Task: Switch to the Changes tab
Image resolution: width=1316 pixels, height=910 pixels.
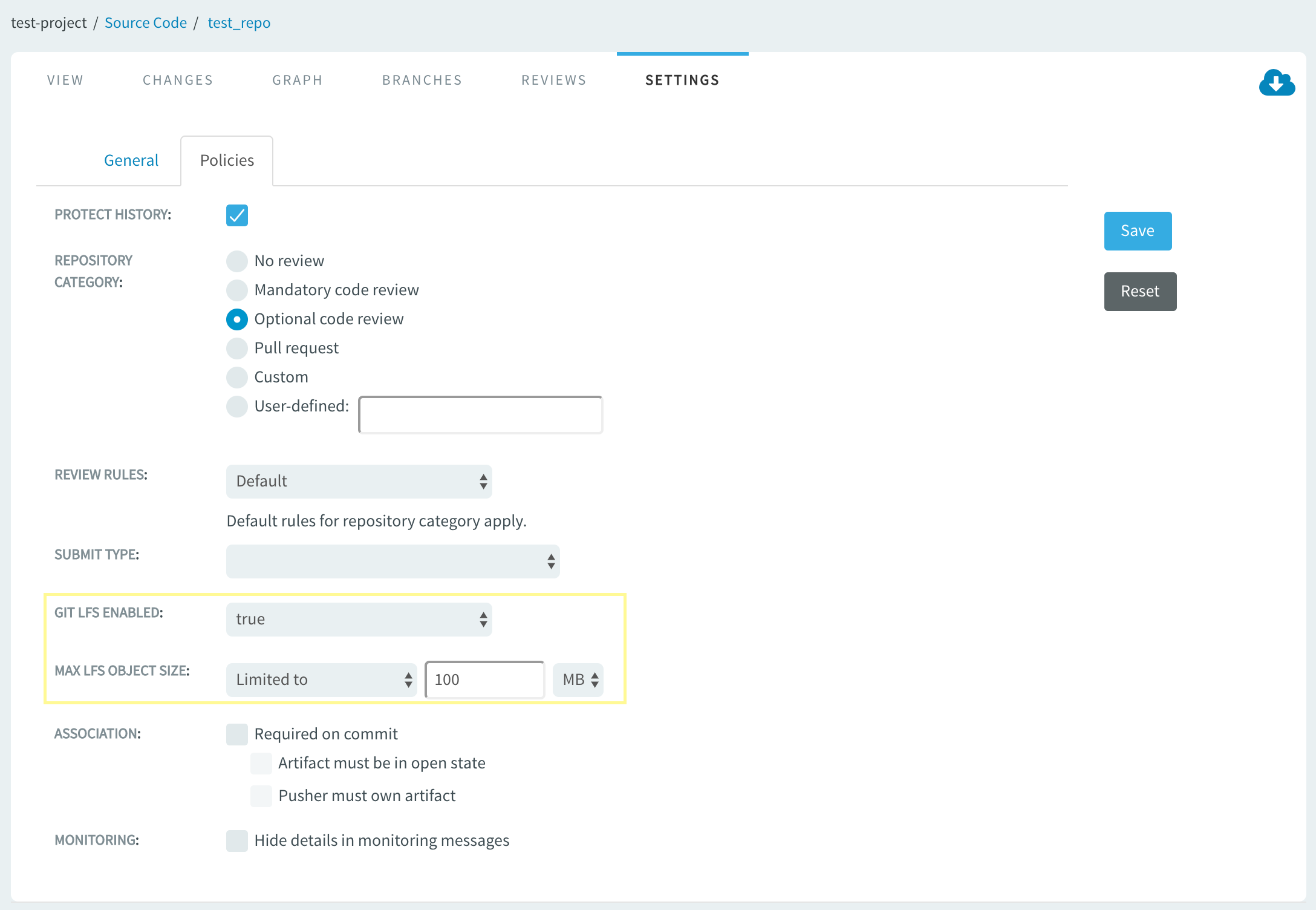Action: 178,80
